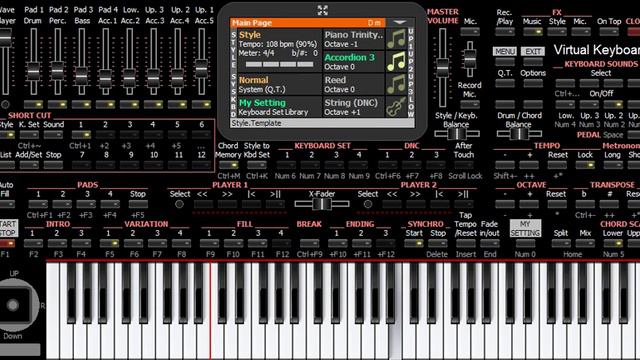640x360 pixels.
Task: Toggle the FX Style button
Action: point(557,31)
